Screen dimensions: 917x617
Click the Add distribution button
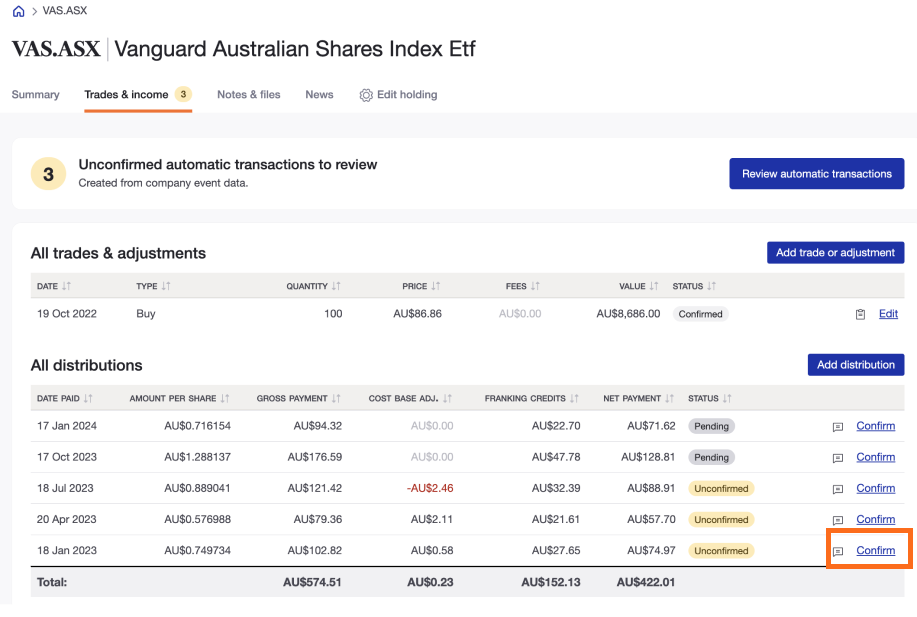click(x=856, y=365)
